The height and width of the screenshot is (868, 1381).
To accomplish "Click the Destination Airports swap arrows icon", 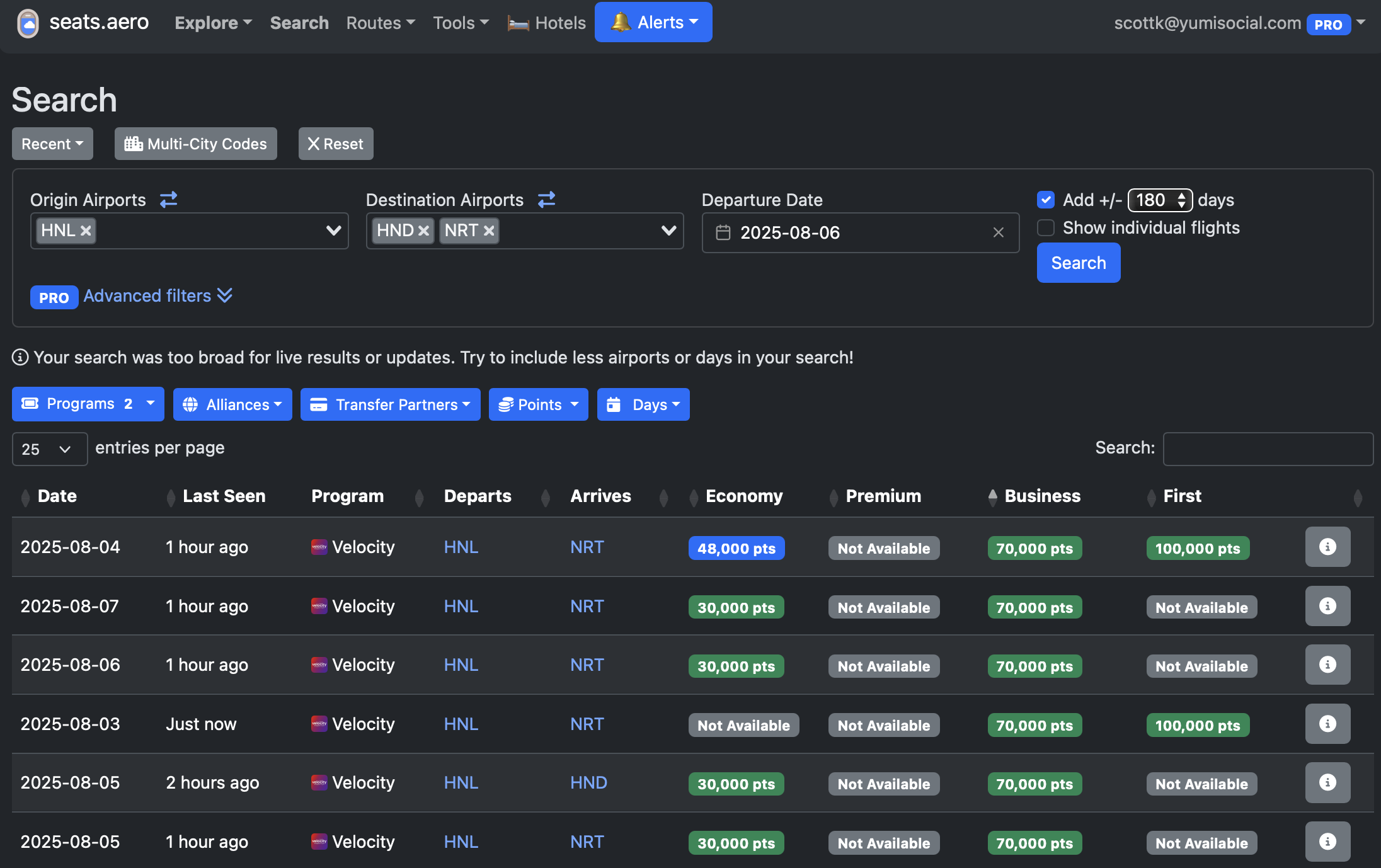I will [x=546, y=200].
